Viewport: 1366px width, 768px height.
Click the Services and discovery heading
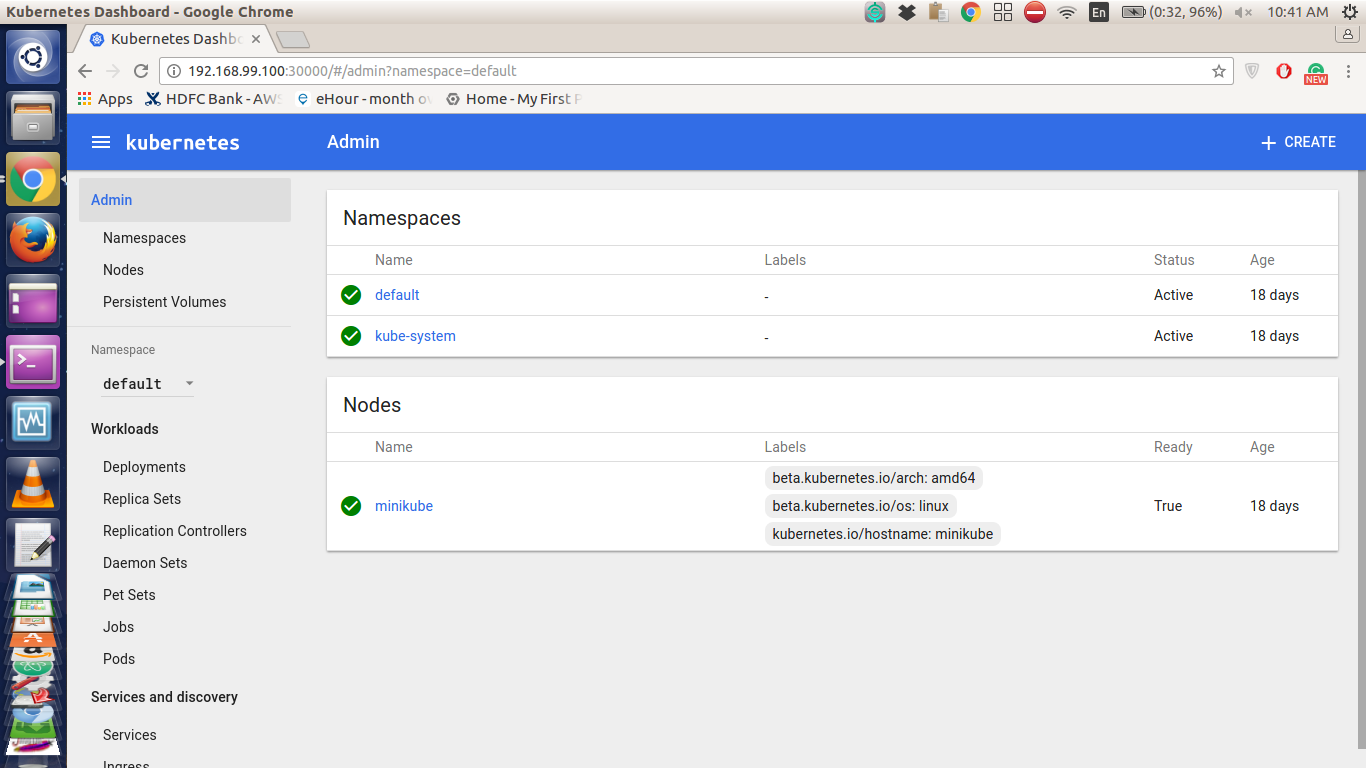(x=164, y=697)
